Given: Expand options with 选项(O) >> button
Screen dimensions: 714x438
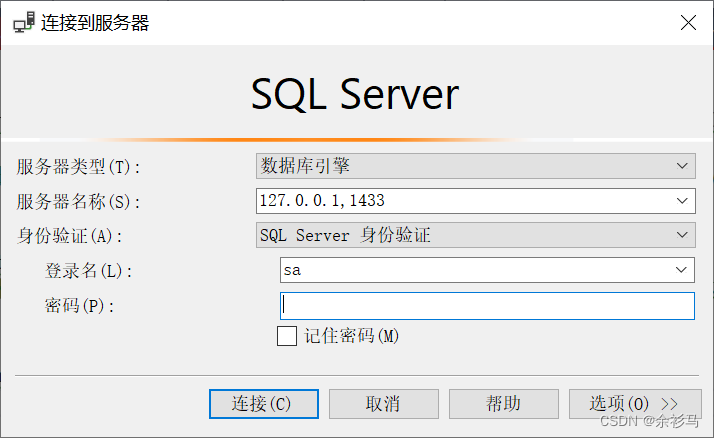Looking at the screenshot, I should (635, 404).
